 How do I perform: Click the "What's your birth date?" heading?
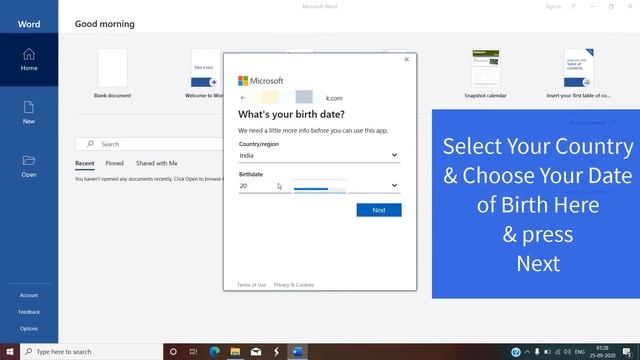[291, 114]
